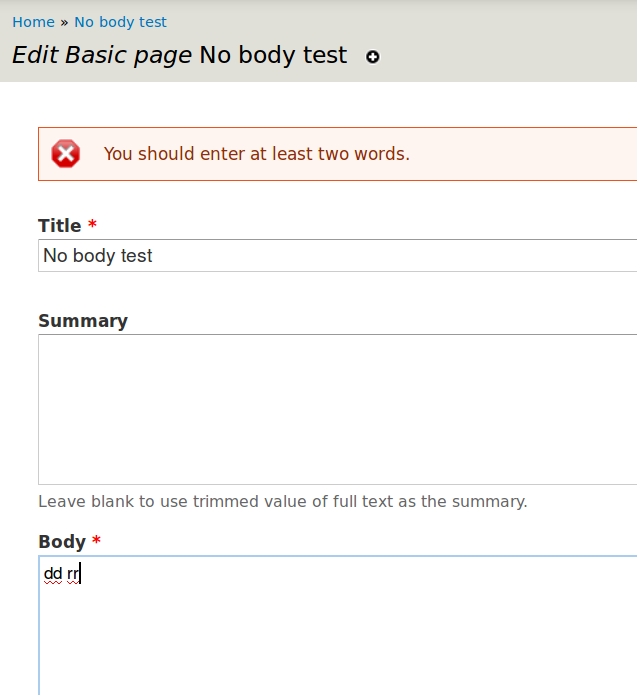Screen dimensions: 637x695
Task: Click inside the Summary text area
Action: (337, 409)
